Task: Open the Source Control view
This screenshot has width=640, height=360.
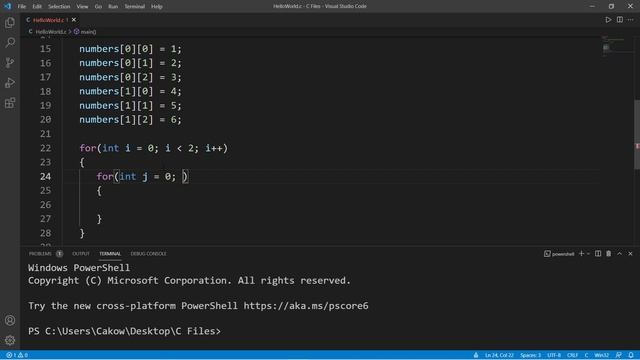Action: point(10,62)
